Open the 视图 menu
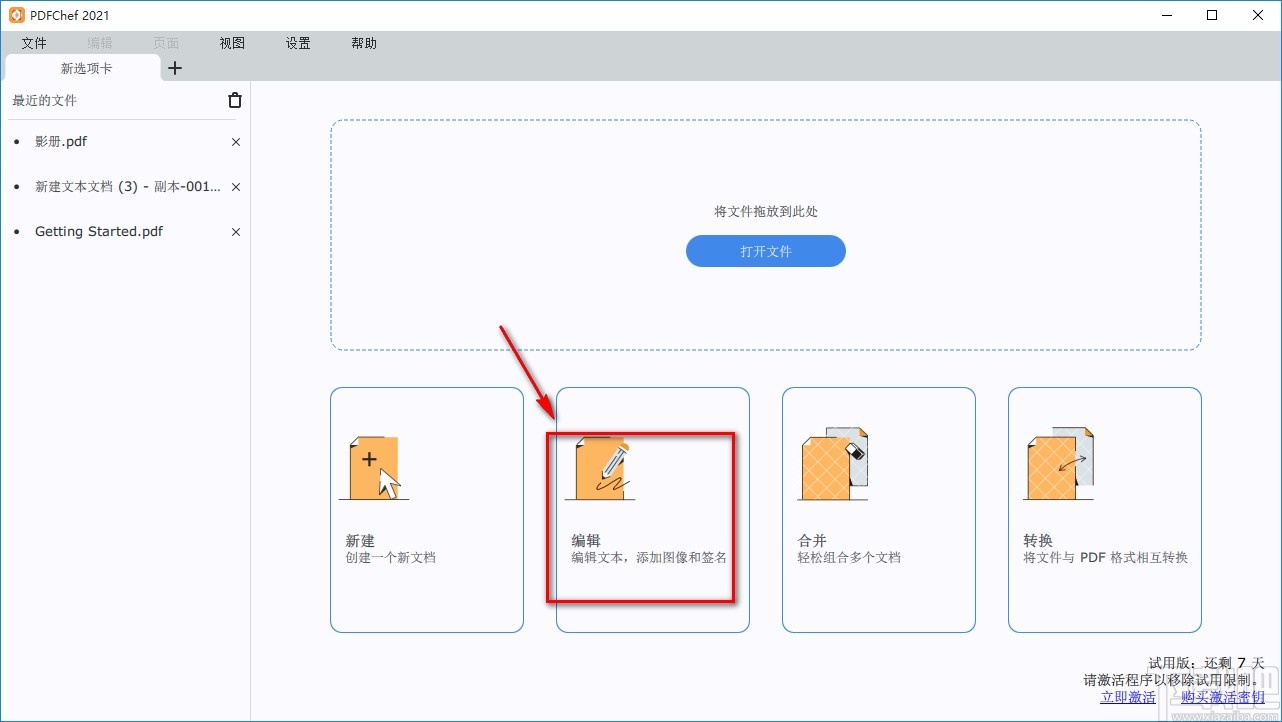The width and height of the screenshot is (1282, 722). point(231,43)
